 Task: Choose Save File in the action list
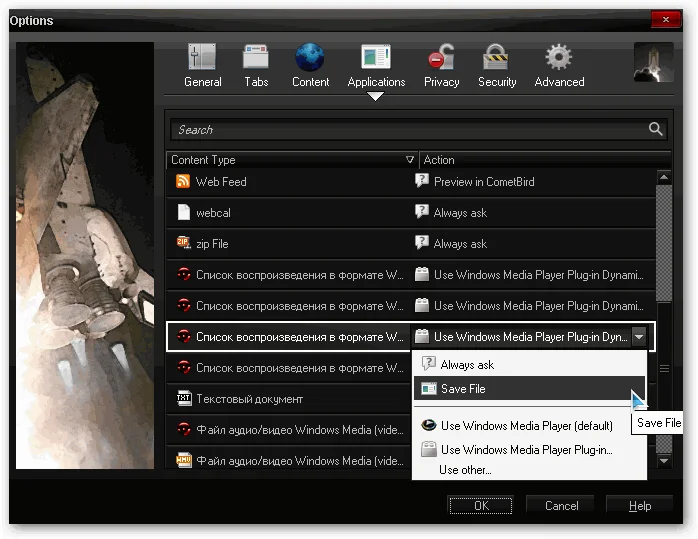point(463,389)
